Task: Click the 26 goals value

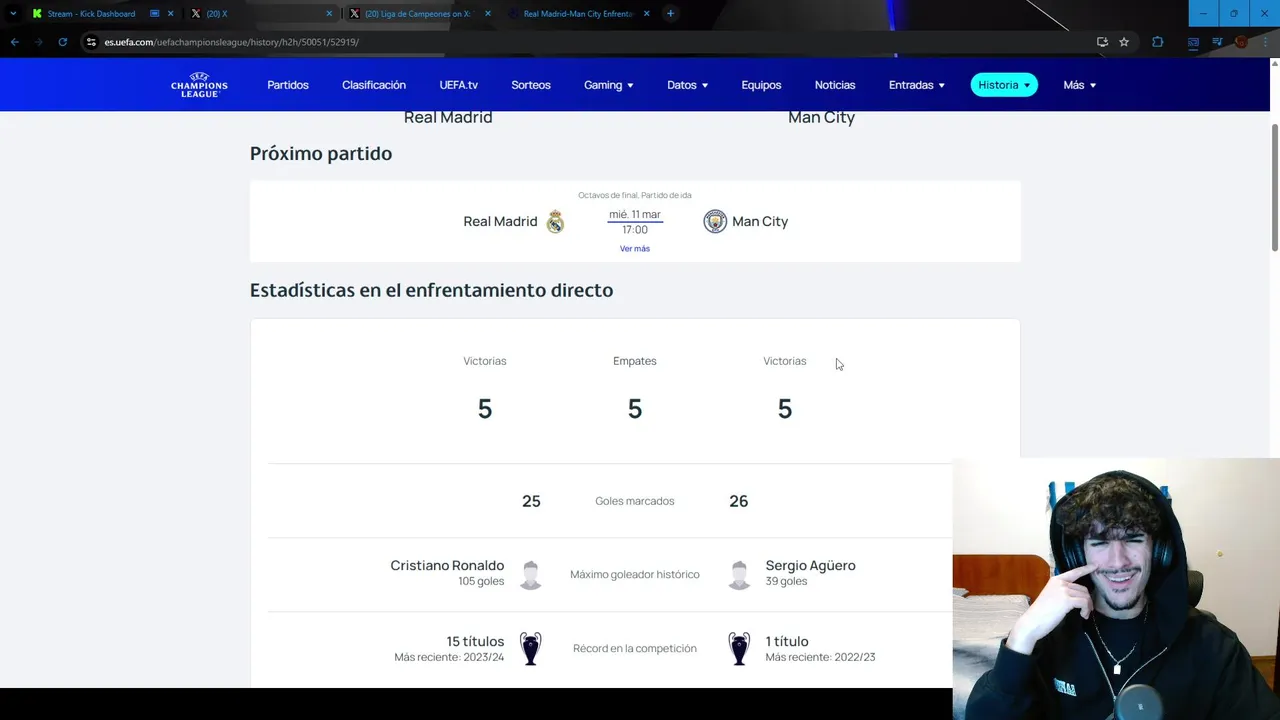Action: point(739,501)
